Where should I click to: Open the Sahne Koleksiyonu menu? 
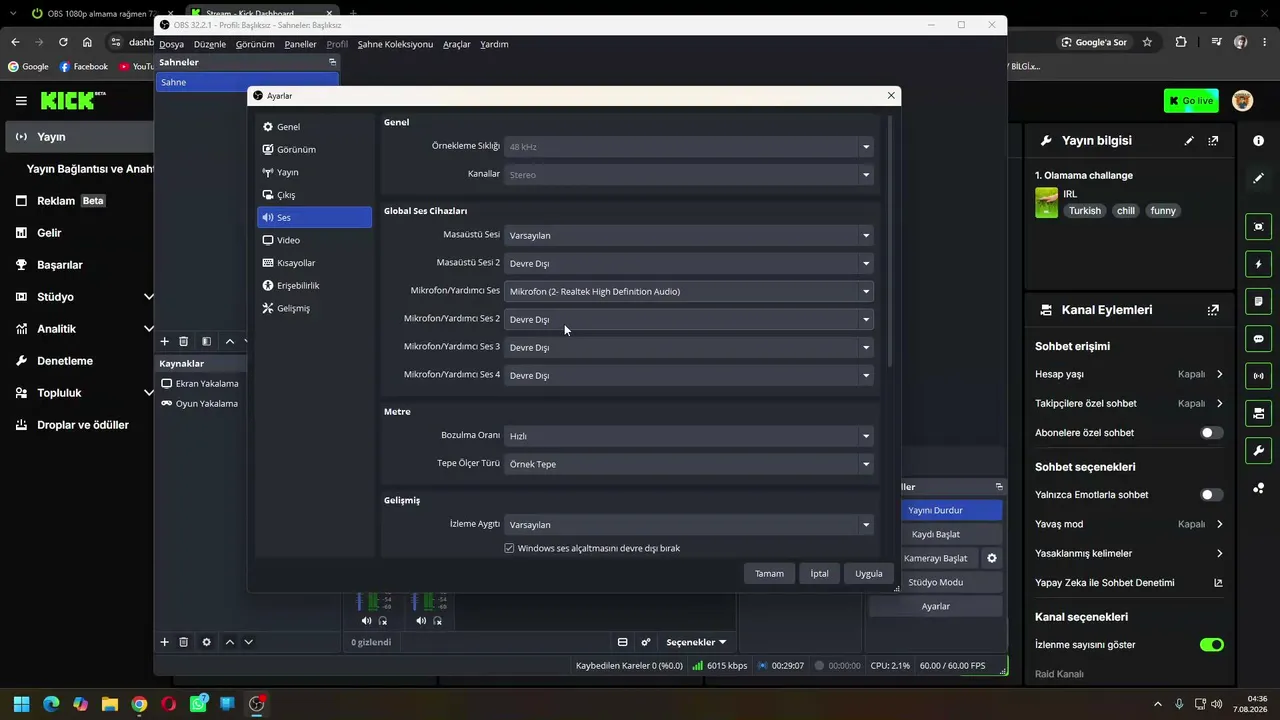tap(395, 44)
